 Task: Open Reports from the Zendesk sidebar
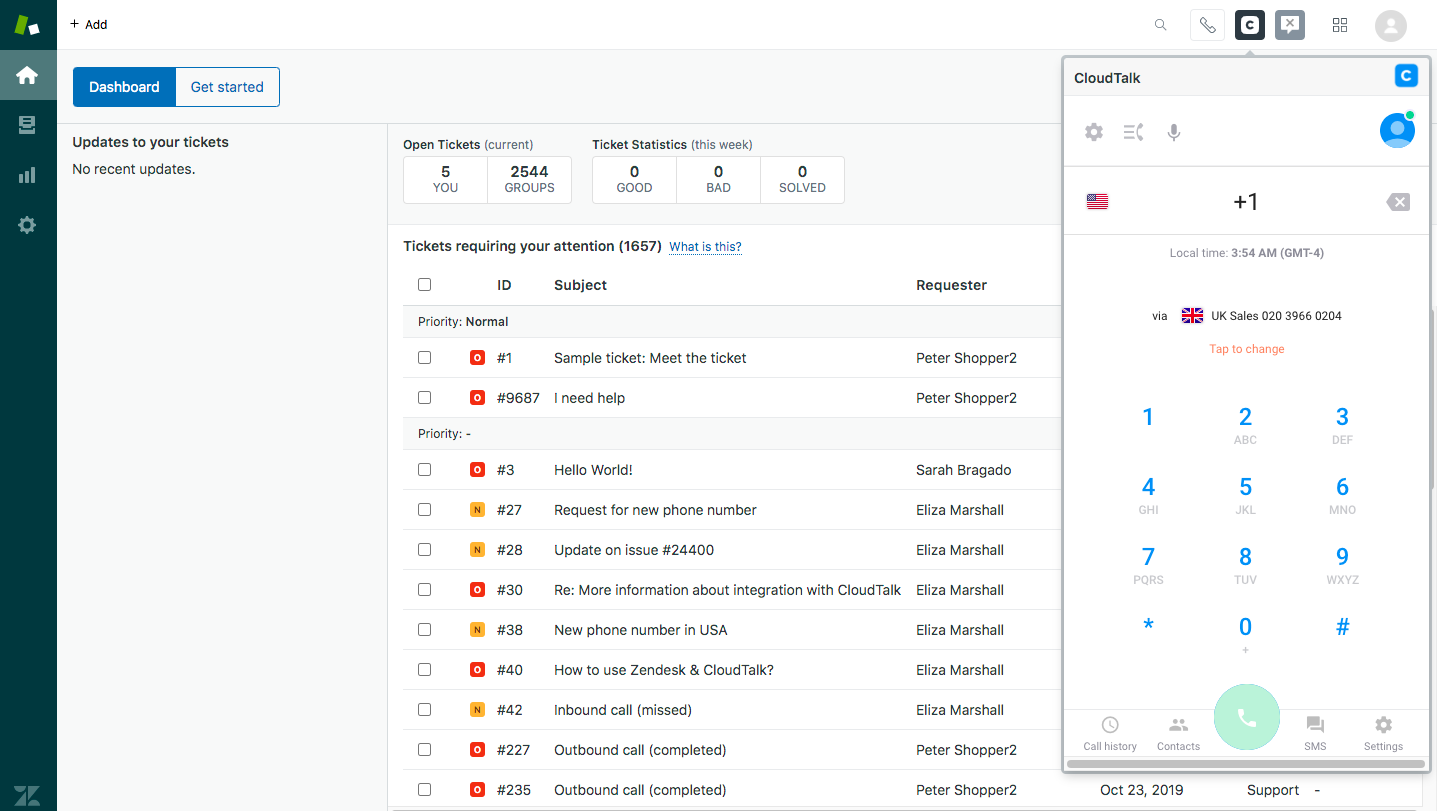pos(27,175)
